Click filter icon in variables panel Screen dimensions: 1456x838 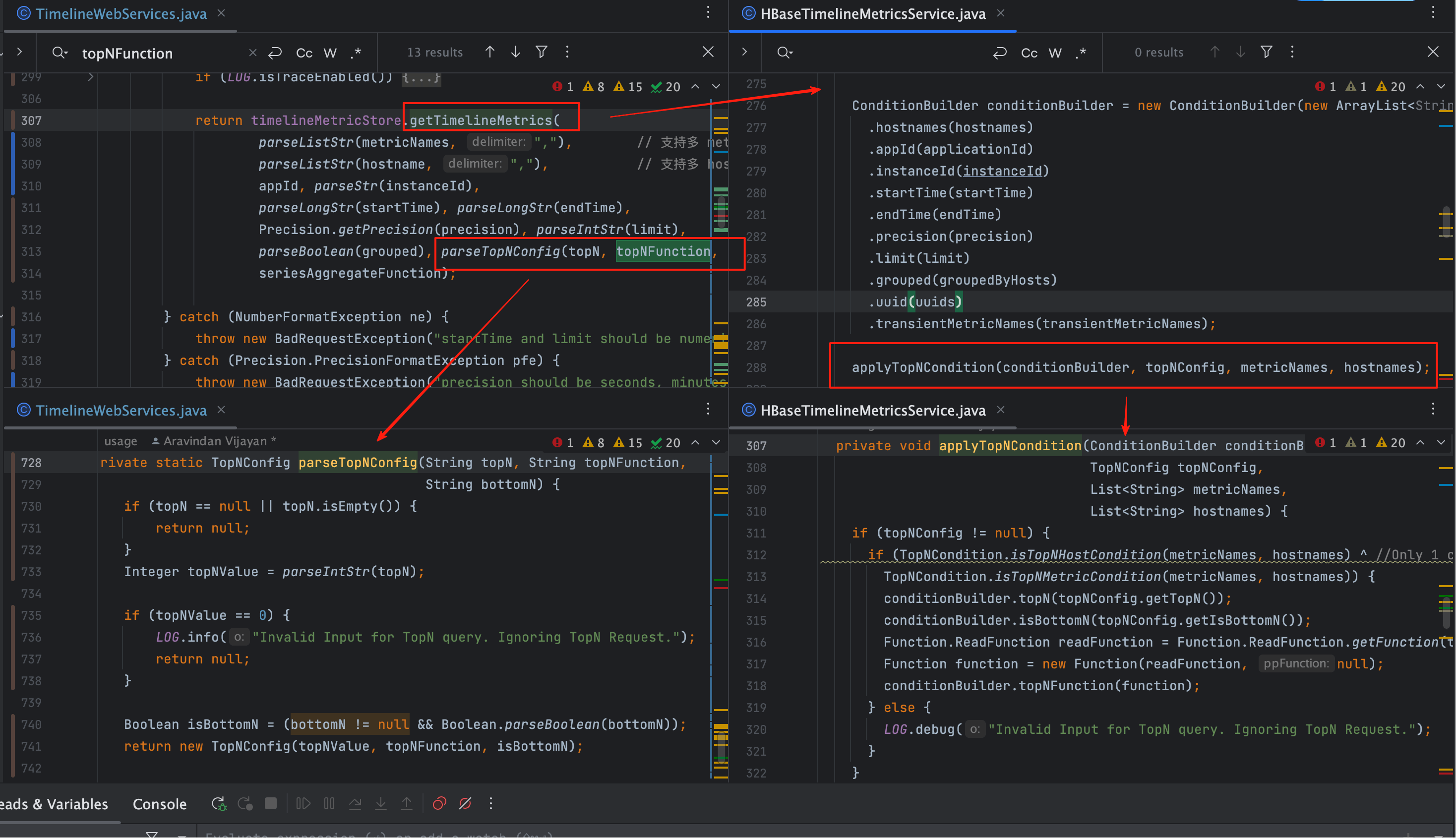152,834
